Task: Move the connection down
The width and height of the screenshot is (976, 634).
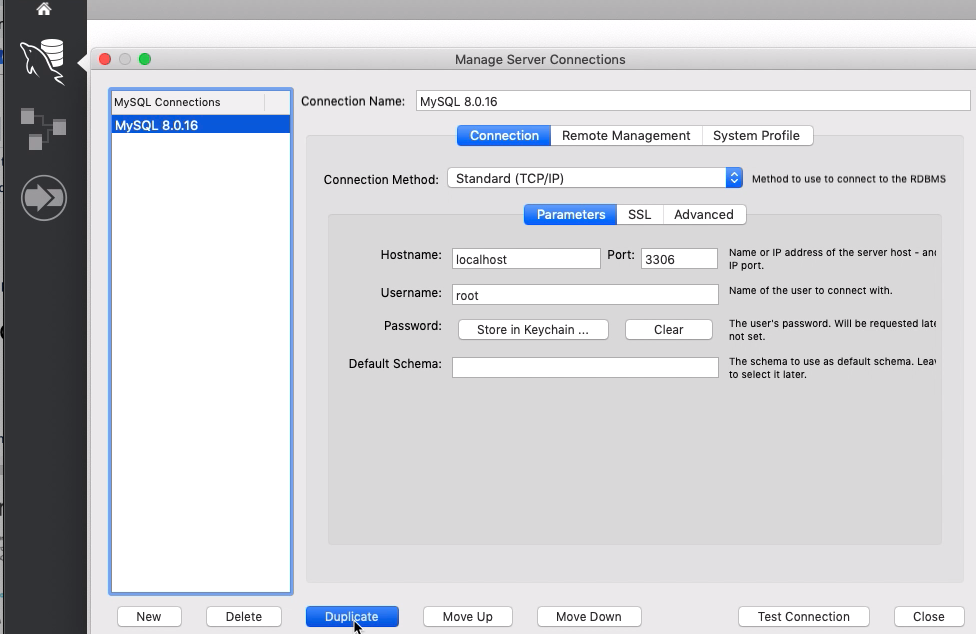Action: [x=589, y=617]
